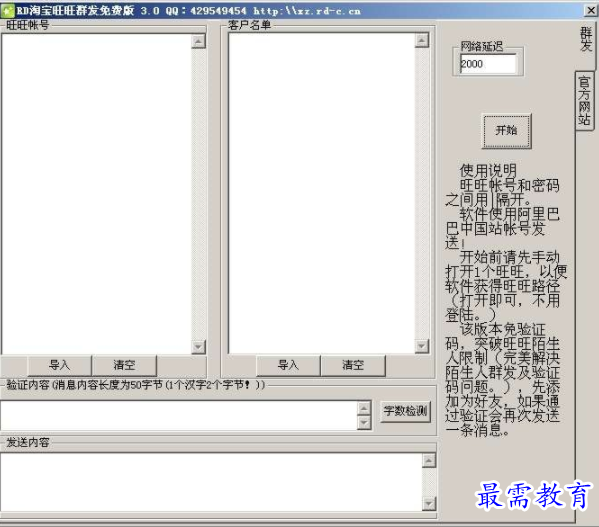
Task: Click scroll-down arrow of 客户名单 list
Action: click(422, 346)
